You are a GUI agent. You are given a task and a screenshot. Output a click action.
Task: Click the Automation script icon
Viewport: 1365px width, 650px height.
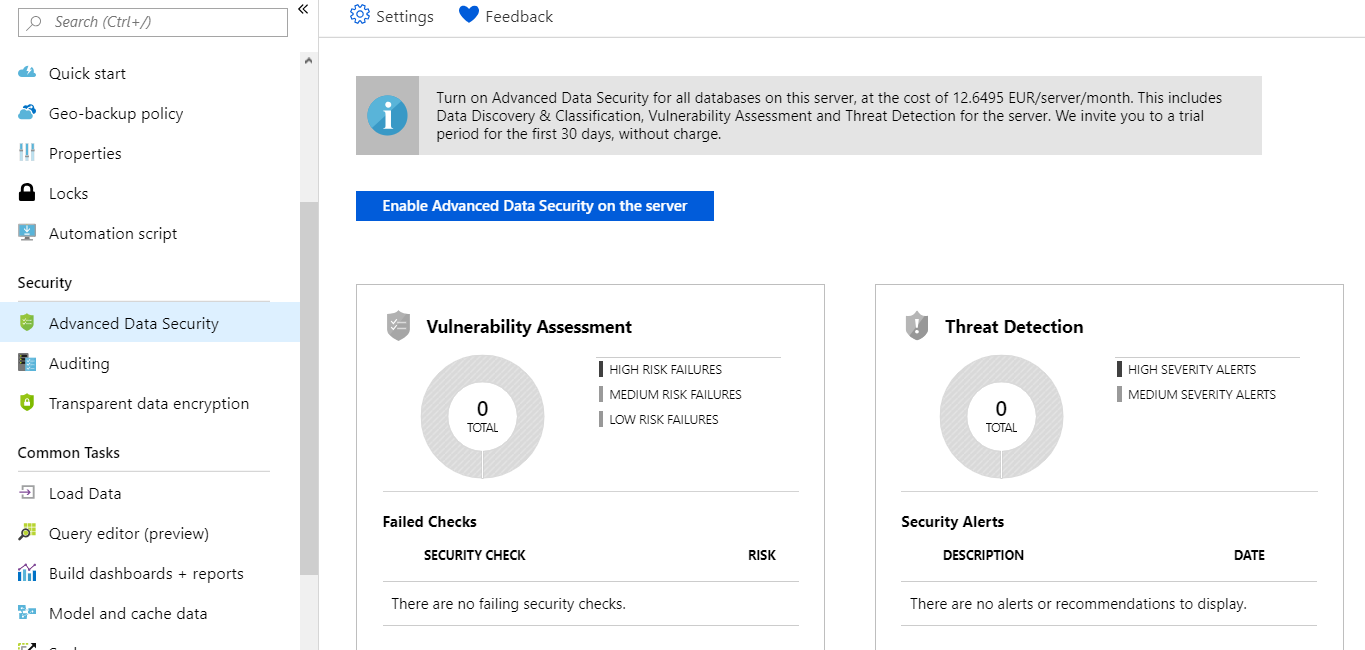[28, 233]
